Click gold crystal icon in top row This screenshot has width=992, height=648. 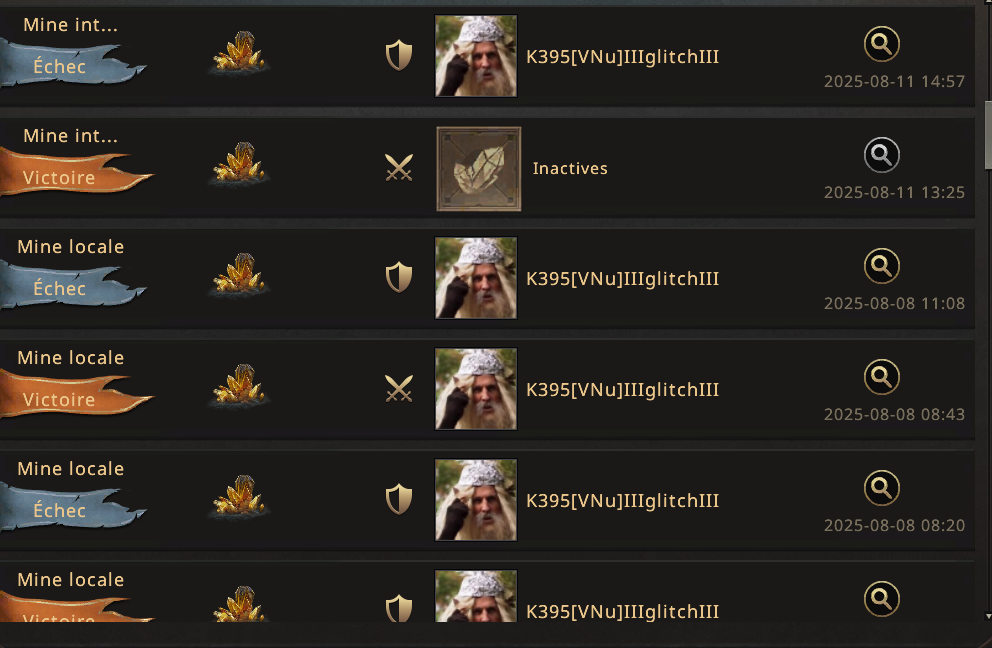[x=239, y=52]
